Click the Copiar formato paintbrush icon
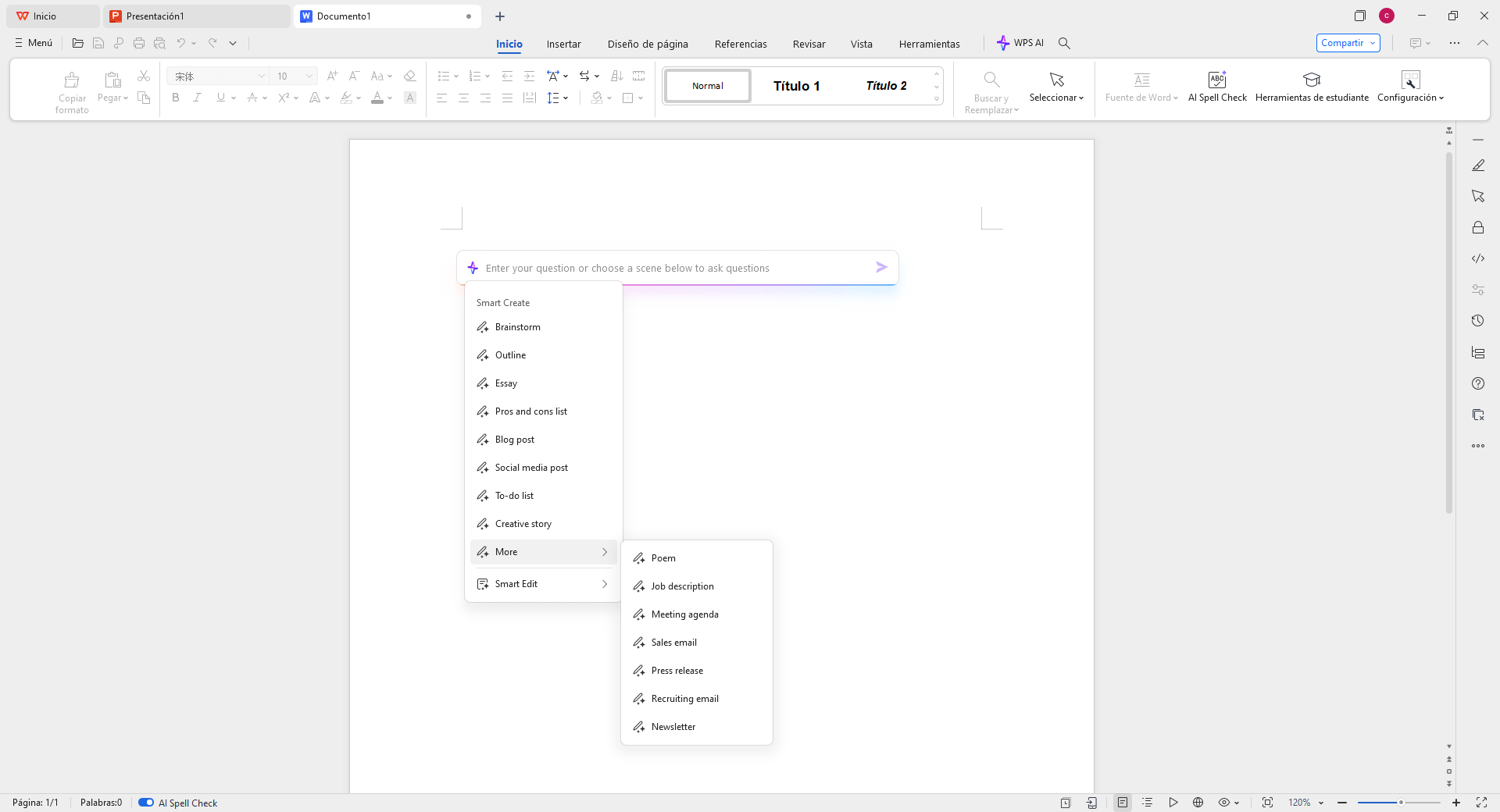The width and height of the screenshot is (1500, 812). pos(72,80)
